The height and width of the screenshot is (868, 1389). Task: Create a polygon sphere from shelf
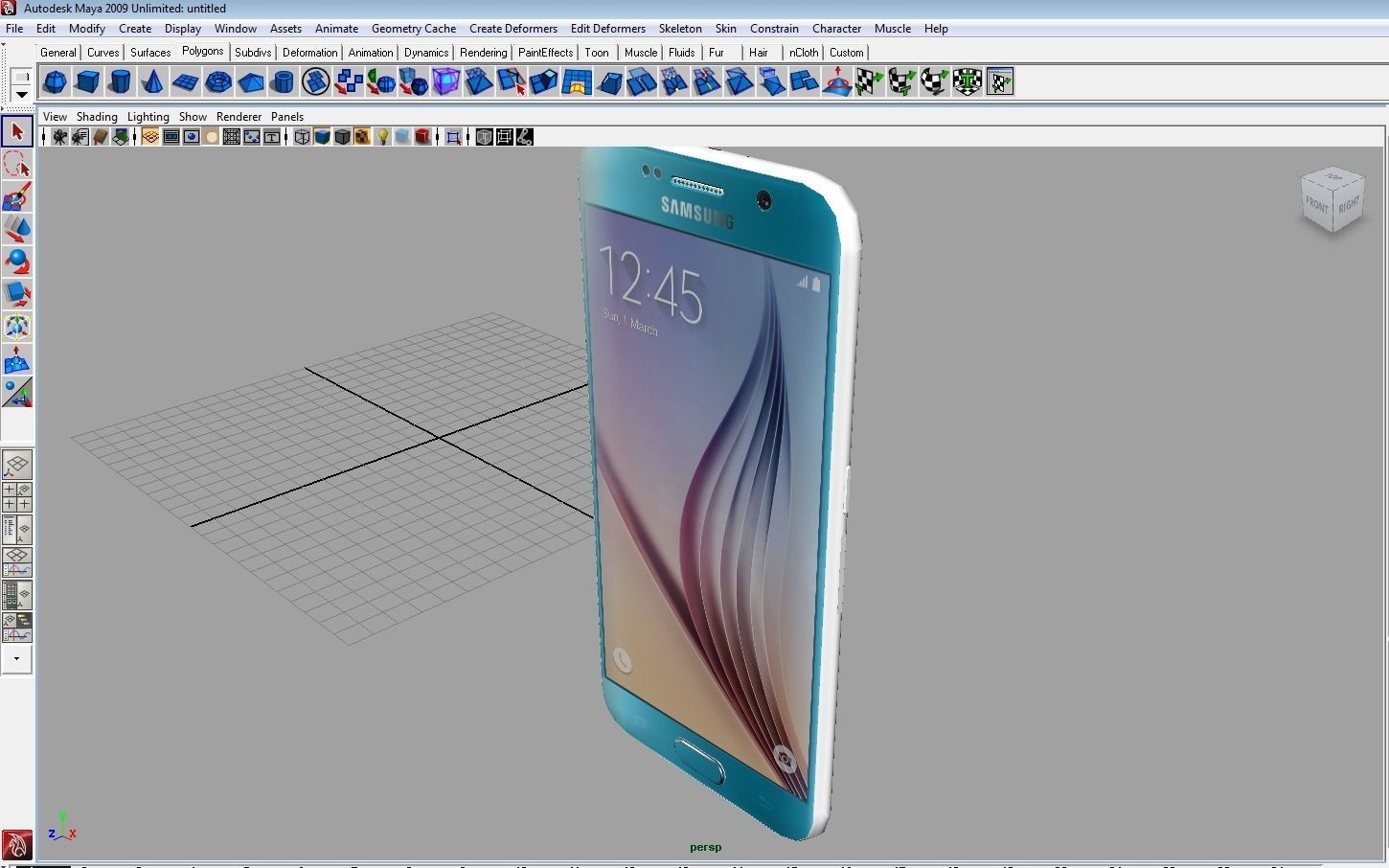coord(56,81)
